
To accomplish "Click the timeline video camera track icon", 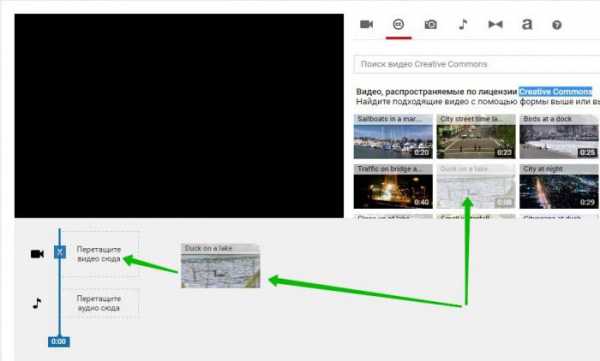I will (37, 254).
